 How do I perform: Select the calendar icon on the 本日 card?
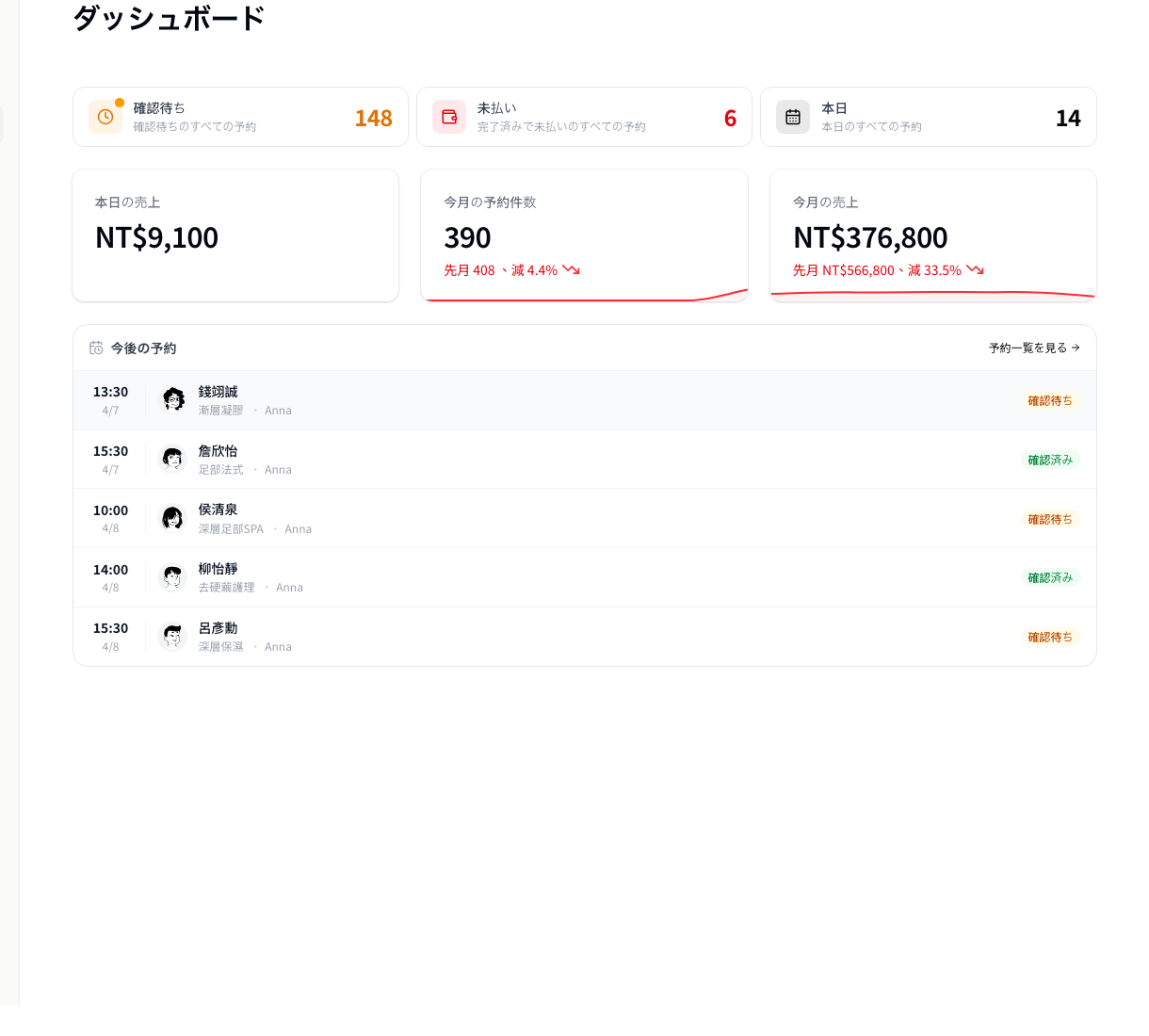[x=793, y=117]
